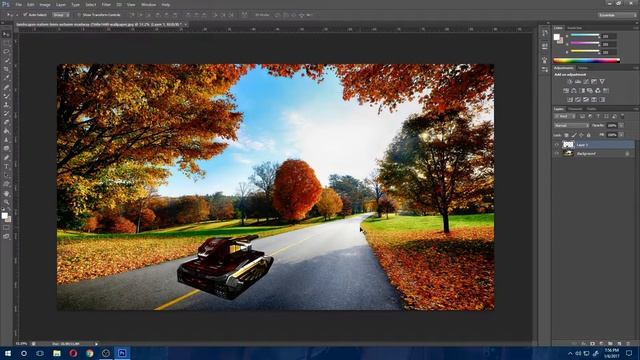Select the Layer 1 thumbnail

(568, 144)
